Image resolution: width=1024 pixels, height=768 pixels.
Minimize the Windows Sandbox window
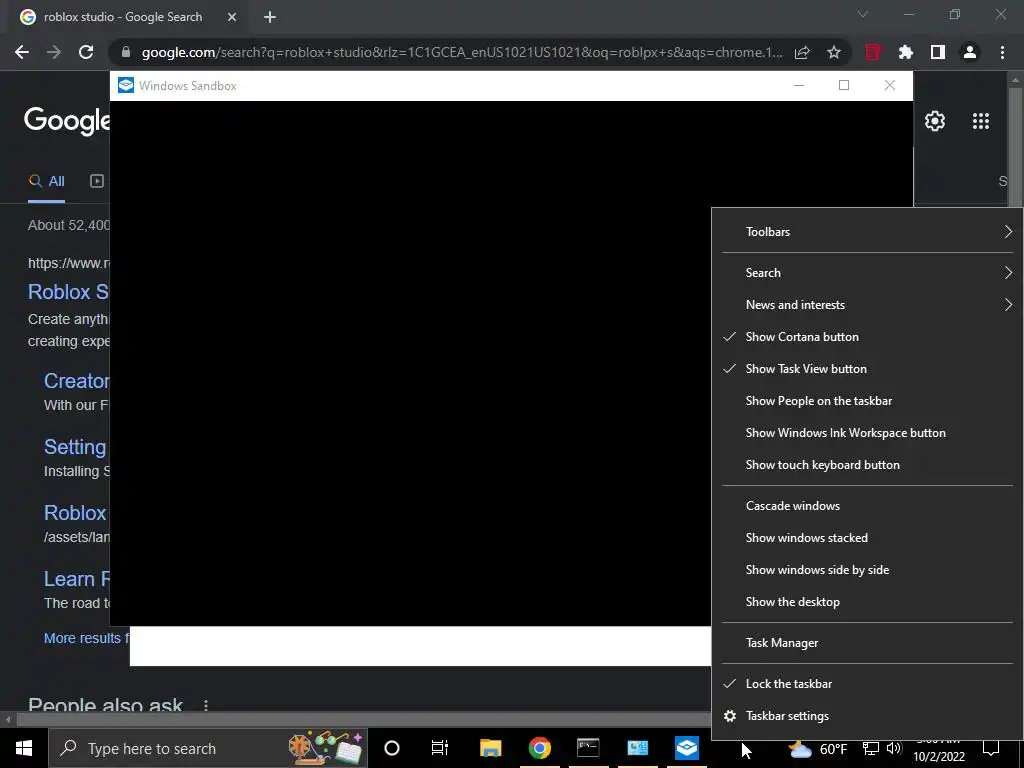point(799,86)
